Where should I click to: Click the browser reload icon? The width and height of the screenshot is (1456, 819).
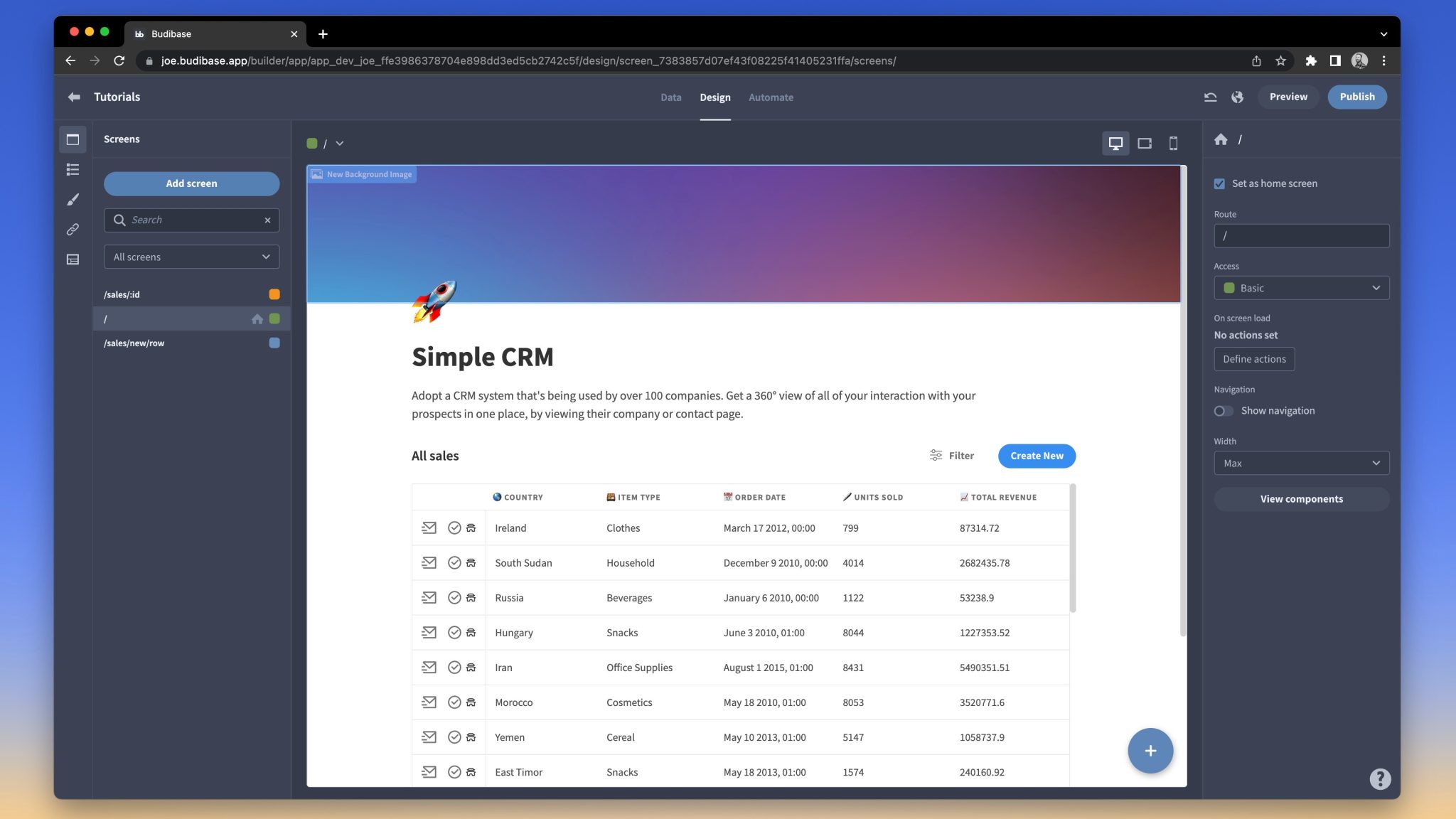pyautogui.click(x=119, y=61)
